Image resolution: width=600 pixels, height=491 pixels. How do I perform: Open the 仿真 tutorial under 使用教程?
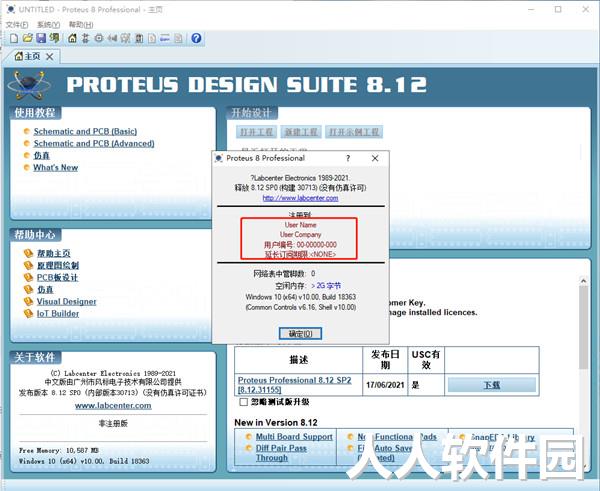click(x=41, y=155)
